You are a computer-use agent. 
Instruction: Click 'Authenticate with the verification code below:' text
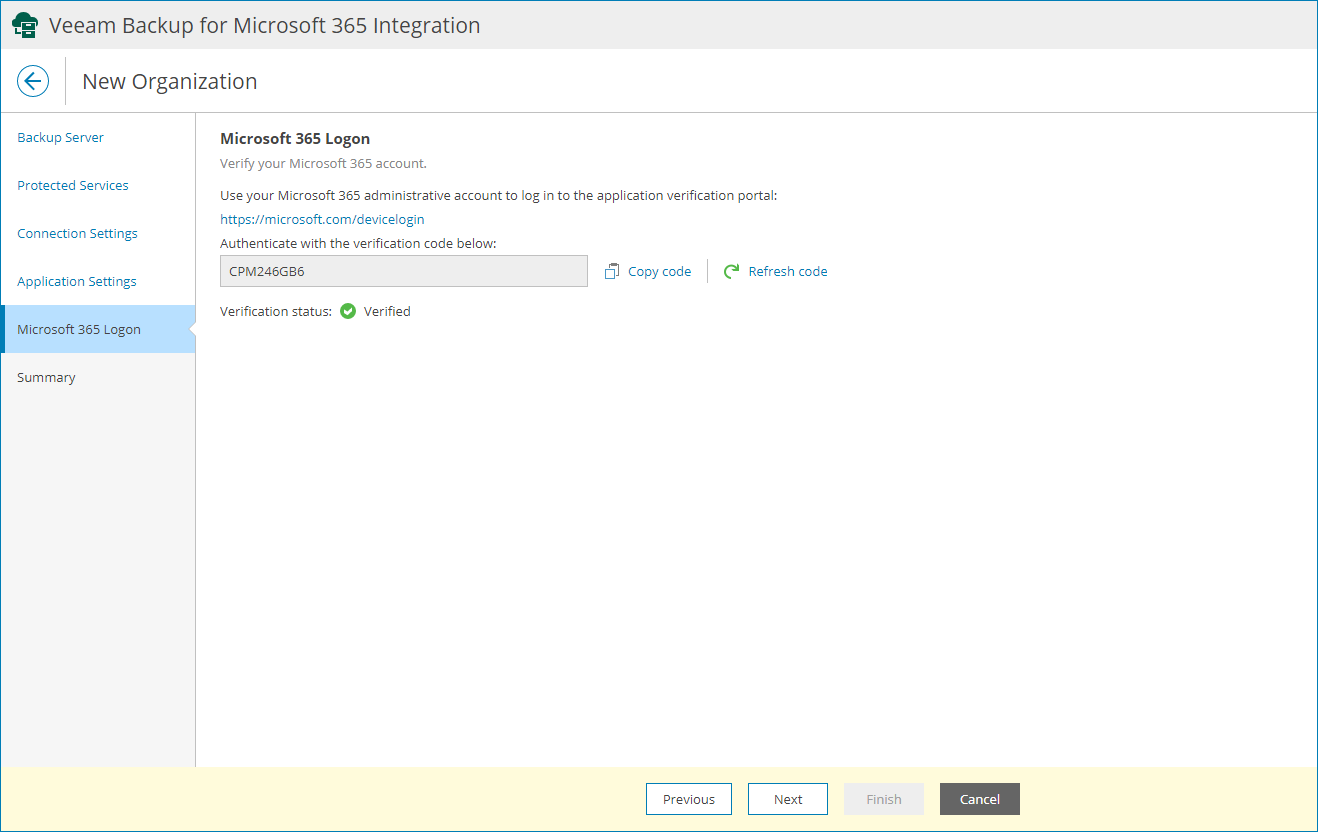(358, 243)
